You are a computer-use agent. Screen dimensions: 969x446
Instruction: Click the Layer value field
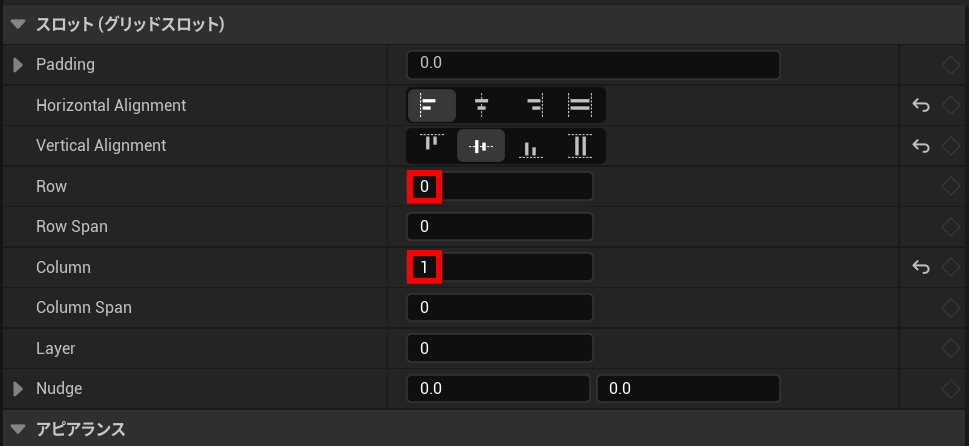pyautogui.click(x=499, y=348)
